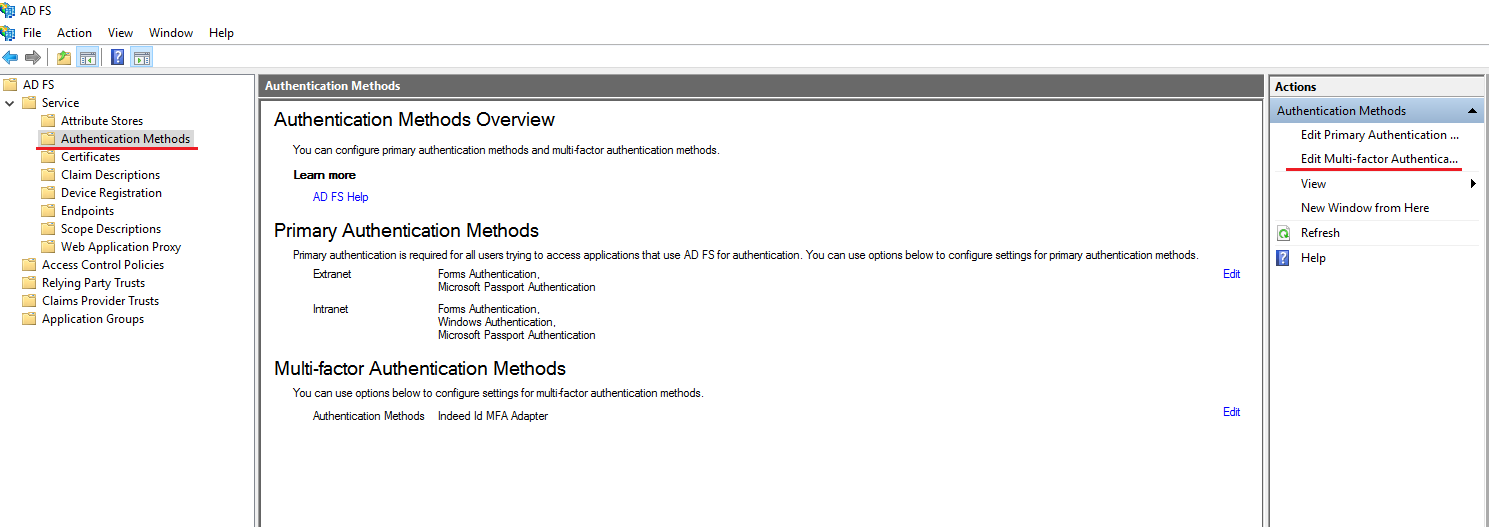Select Claims Provider Trusts in tree
Image resolution: width=1489 pixels, height=527 pixels.
[x=100, y=301]
